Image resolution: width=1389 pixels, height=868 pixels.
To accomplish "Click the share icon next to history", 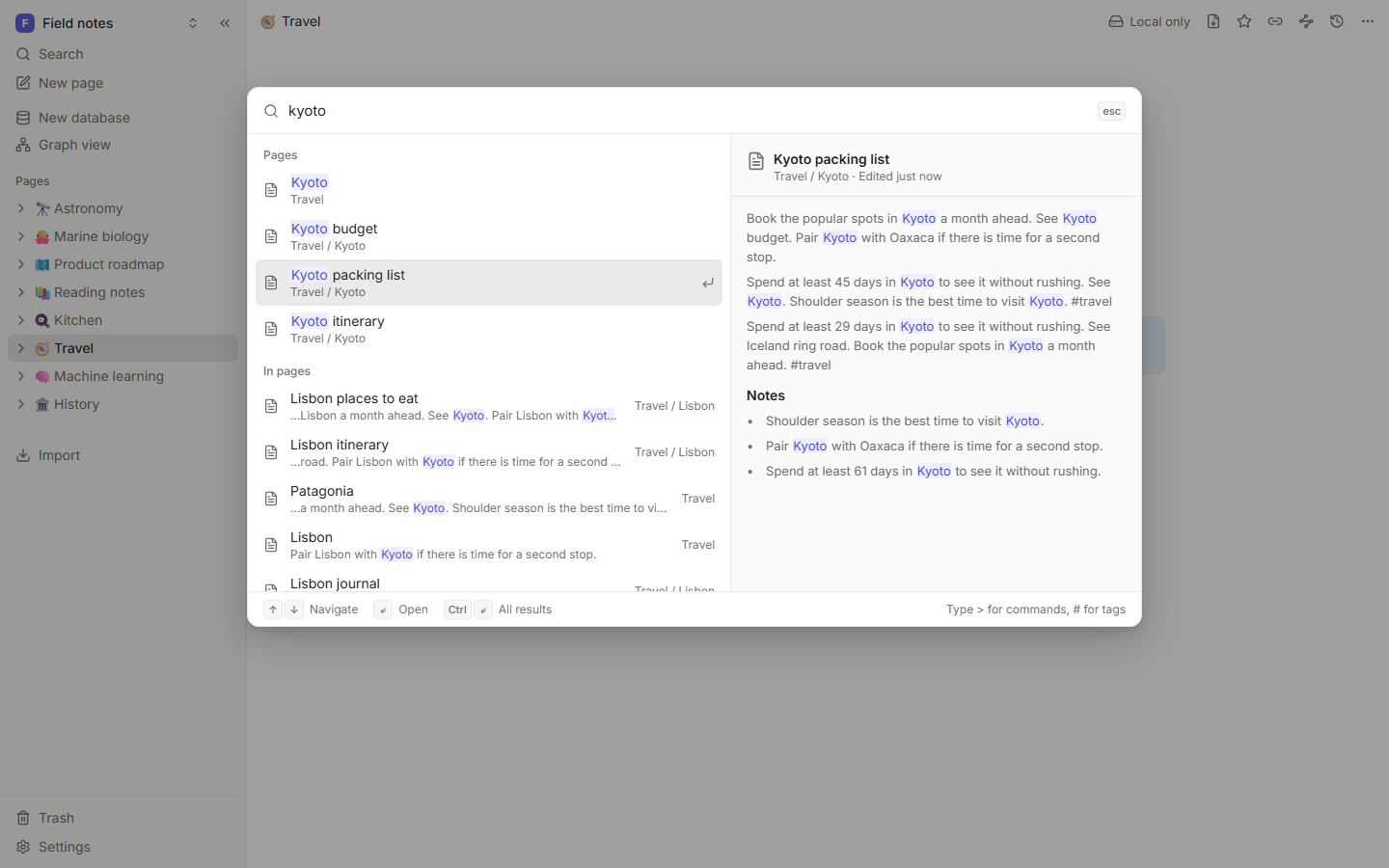I will pos(1306,21).
